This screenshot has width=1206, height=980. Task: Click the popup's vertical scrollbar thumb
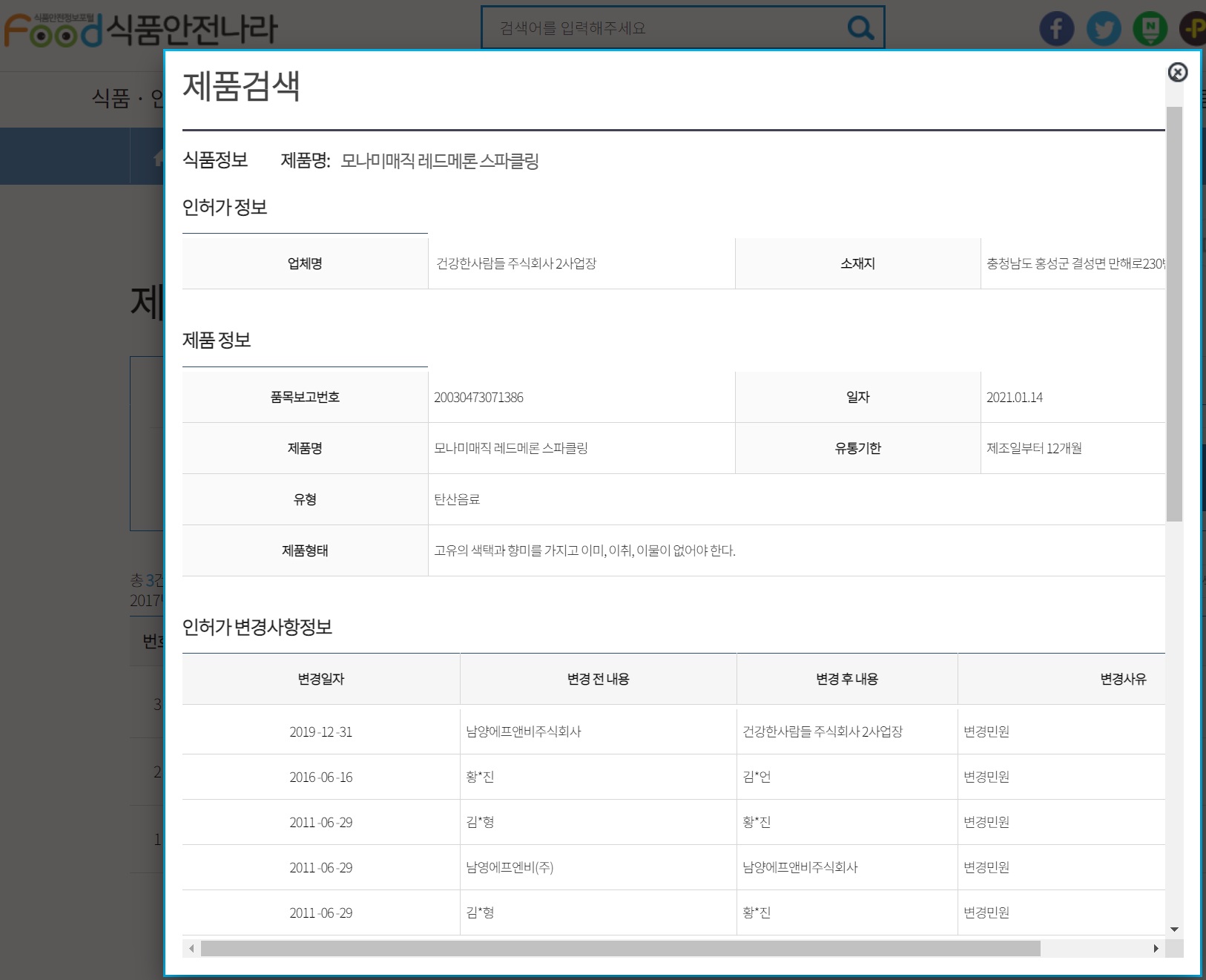pyautogui.click(x=1174, y=312)
